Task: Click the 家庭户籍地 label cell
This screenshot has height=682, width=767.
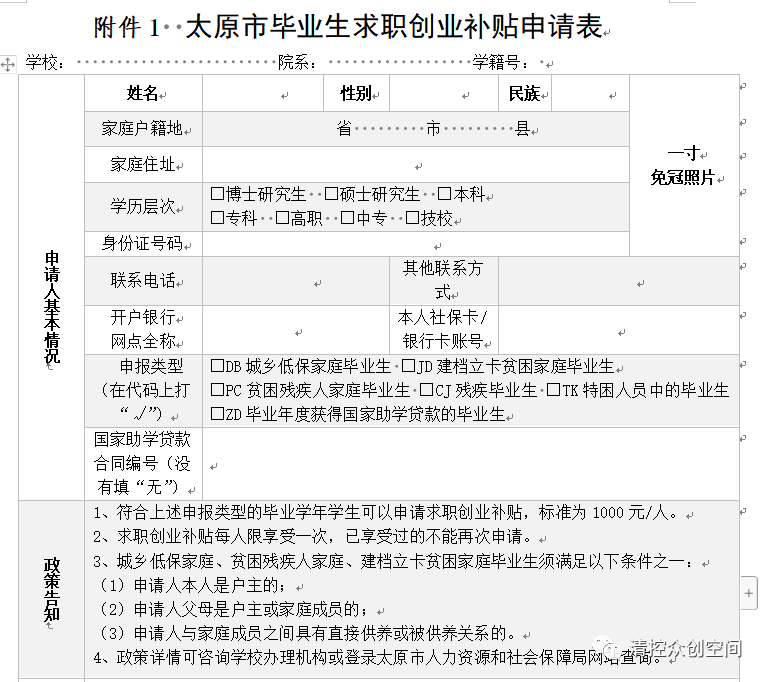Action: [143, 129]
